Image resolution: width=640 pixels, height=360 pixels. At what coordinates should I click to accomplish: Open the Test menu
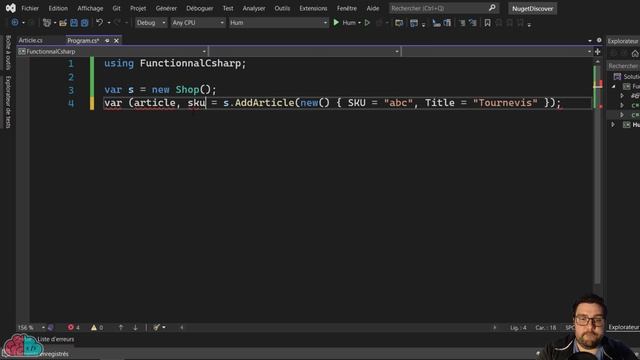tap(228, 8)
